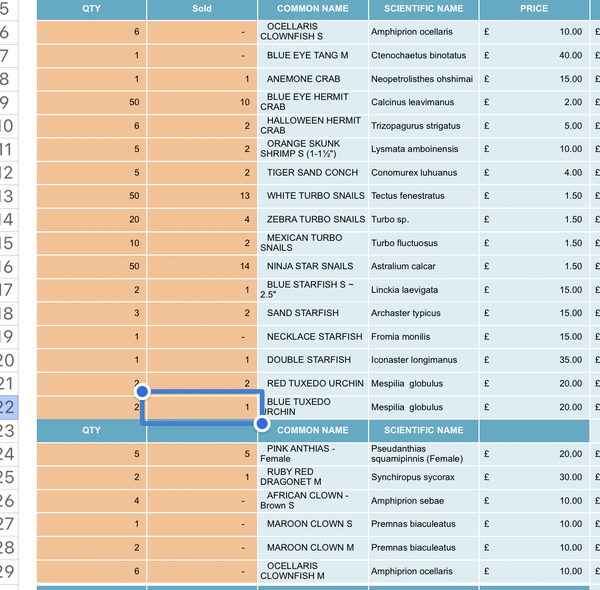Select Archaster typicus cell
Screen dimensions: 600x590
click(x=424, y=313)
